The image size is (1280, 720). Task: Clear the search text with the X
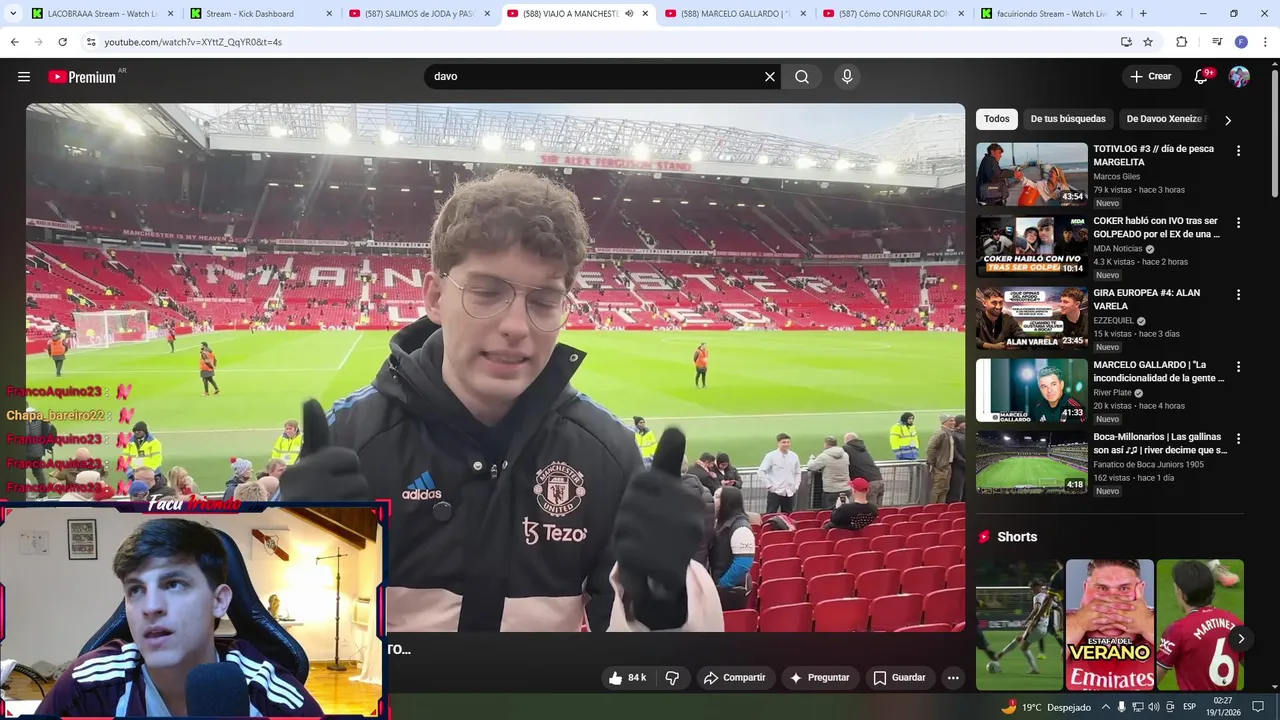[770, 77]
